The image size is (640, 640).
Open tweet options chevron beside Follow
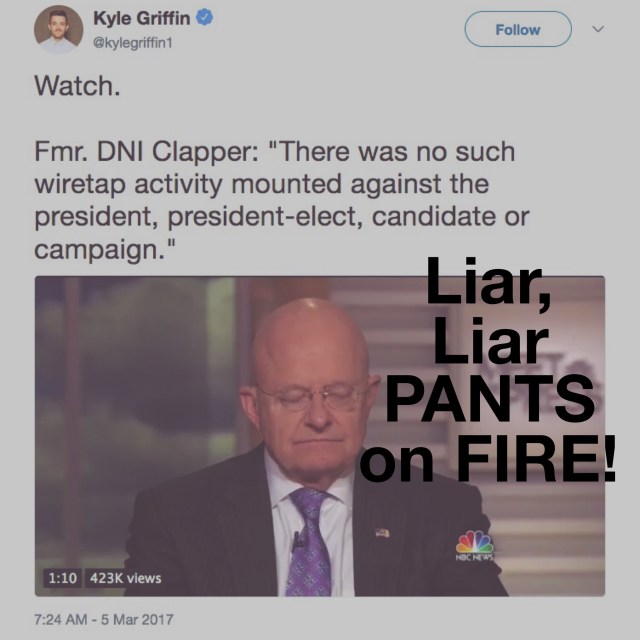click(x=598, y=29)
